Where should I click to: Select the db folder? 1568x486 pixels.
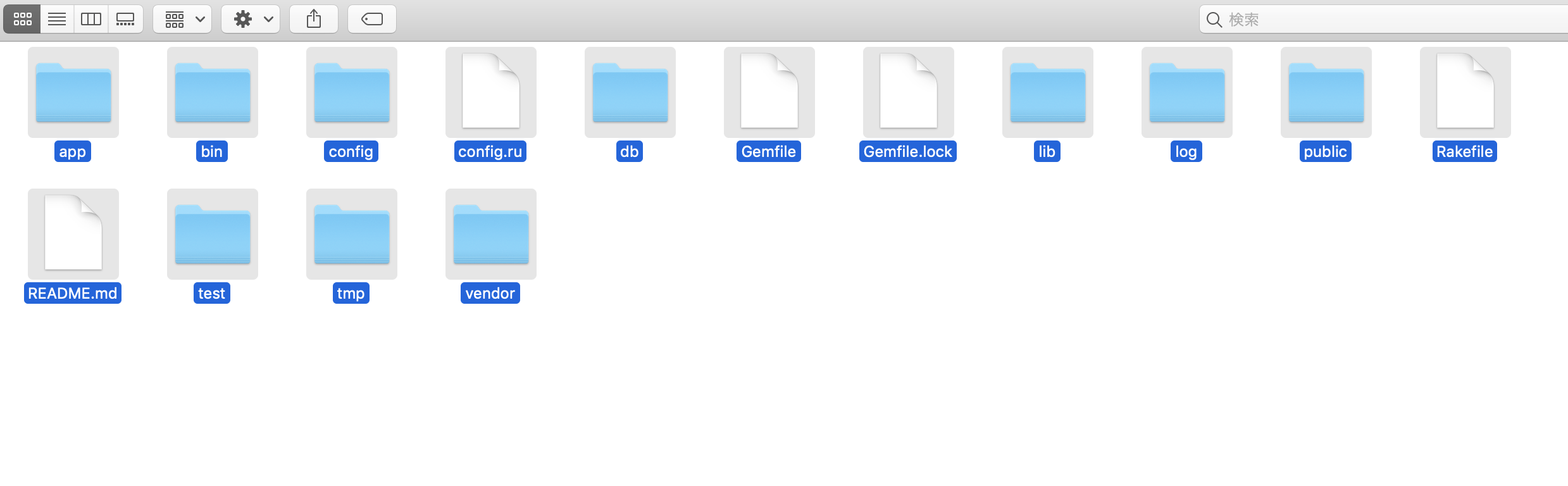(x=630, y=92)
